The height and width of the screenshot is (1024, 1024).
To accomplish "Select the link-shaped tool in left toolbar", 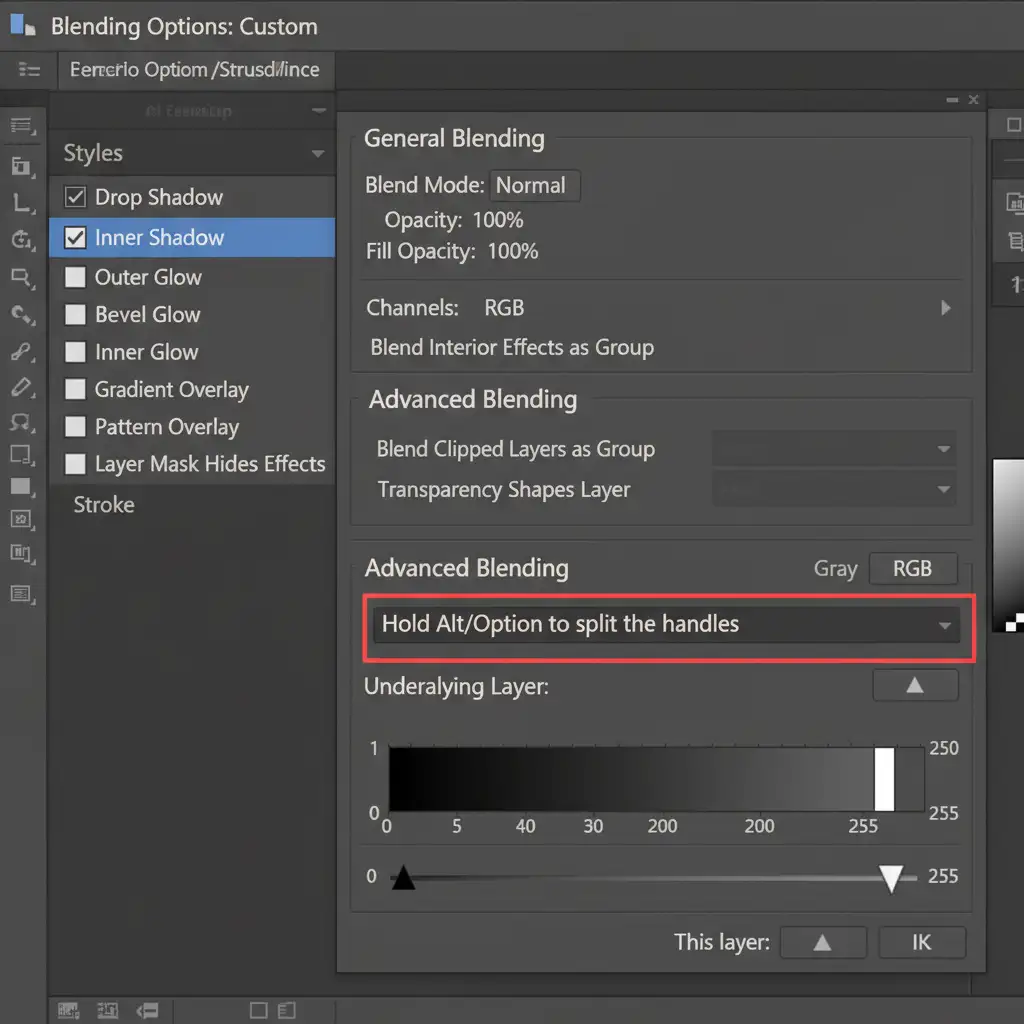I will pyautogui.click(x=21, y=351).
